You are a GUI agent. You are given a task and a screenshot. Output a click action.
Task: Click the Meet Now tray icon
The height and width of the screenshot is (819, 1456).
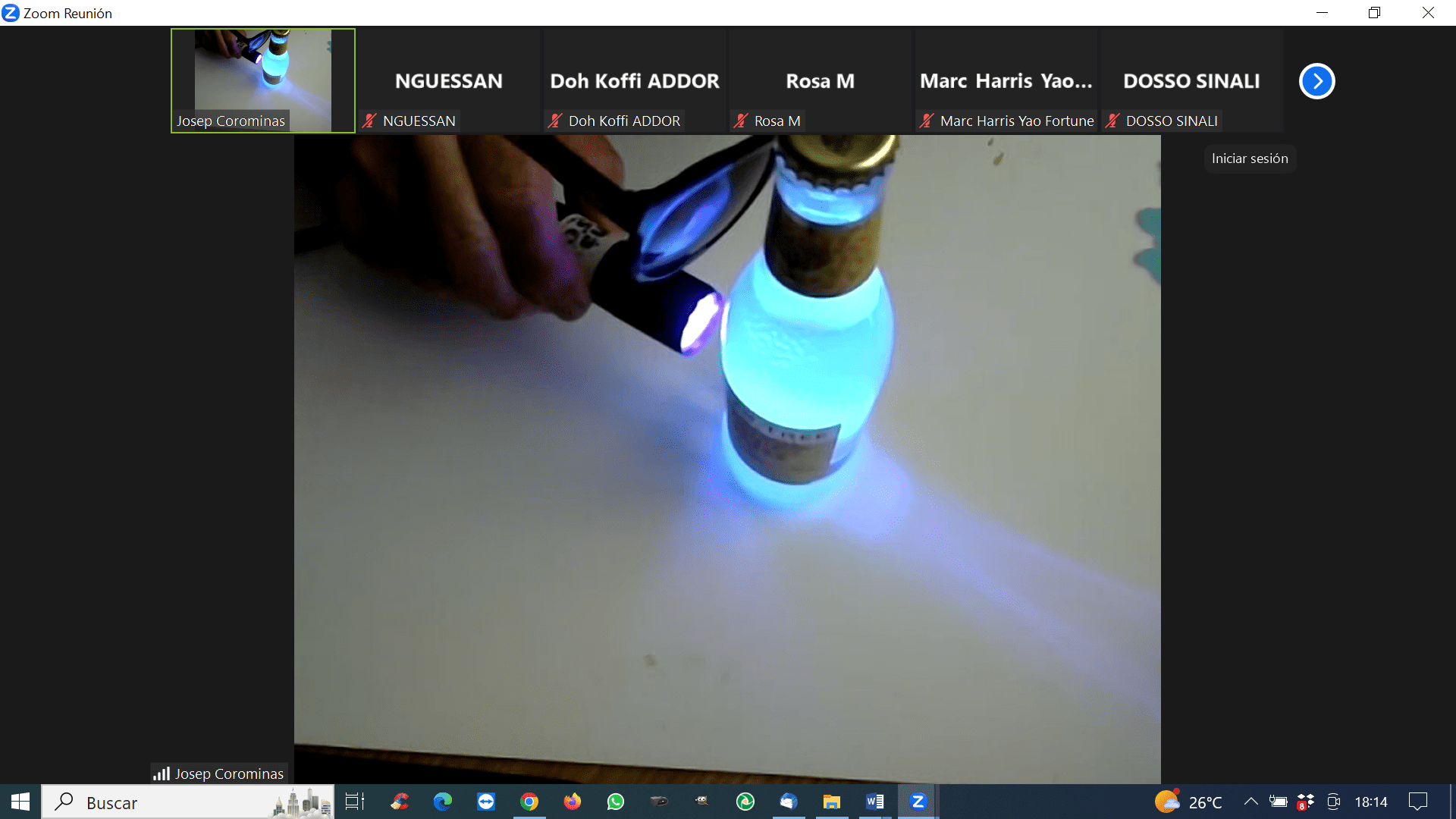coord(1333,802)
